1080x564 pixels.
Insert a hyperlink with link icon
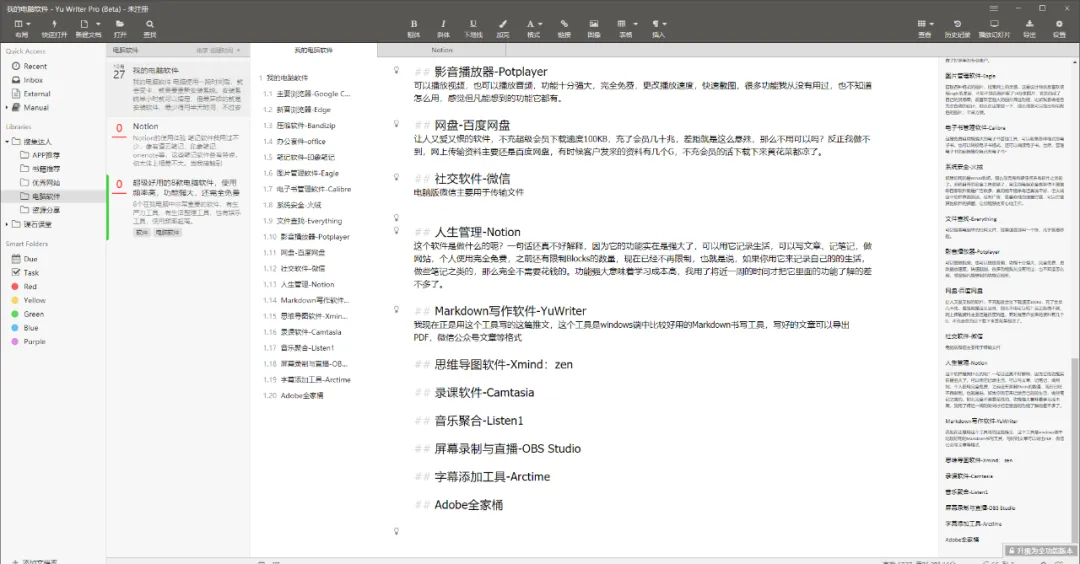(x=563, y=23)
